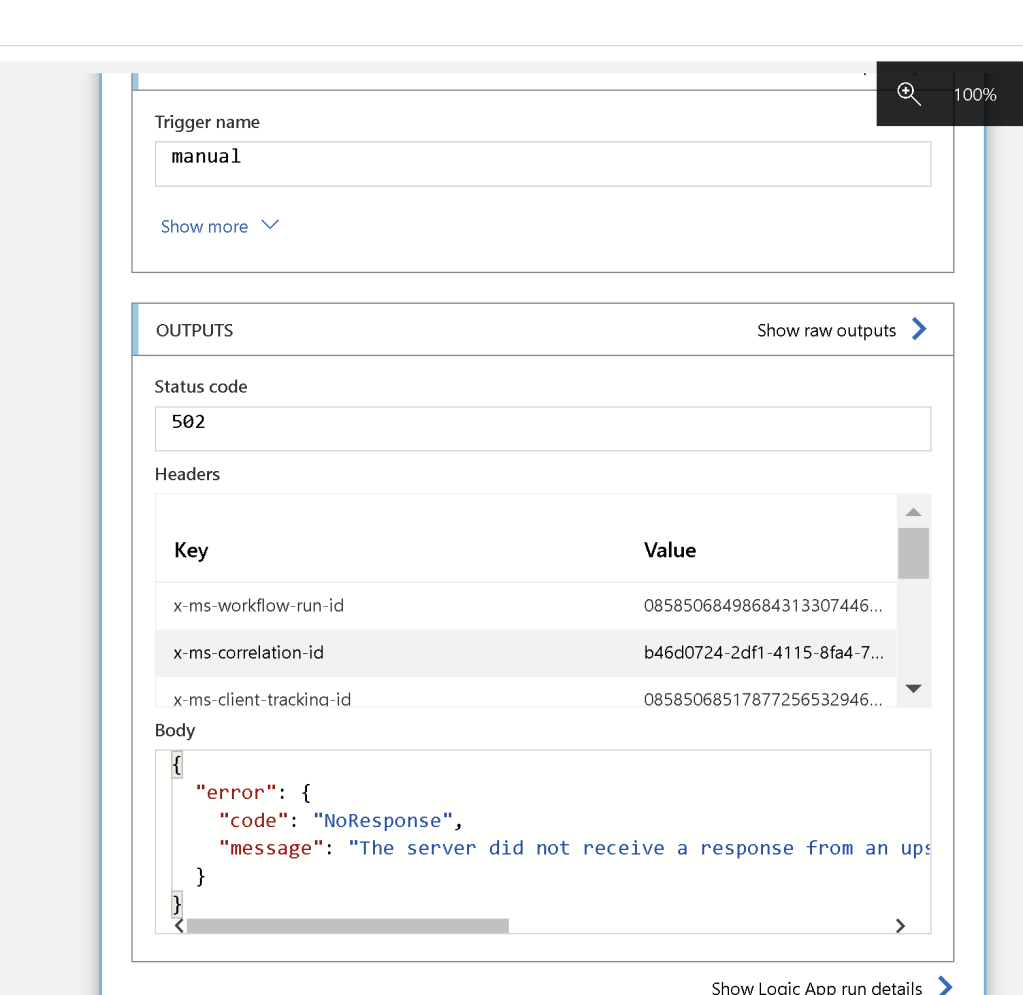The width and height of the screenshot is (1023, 995).
Task: Click the Body scroll right arrow
Action: [x=900, y=926]
